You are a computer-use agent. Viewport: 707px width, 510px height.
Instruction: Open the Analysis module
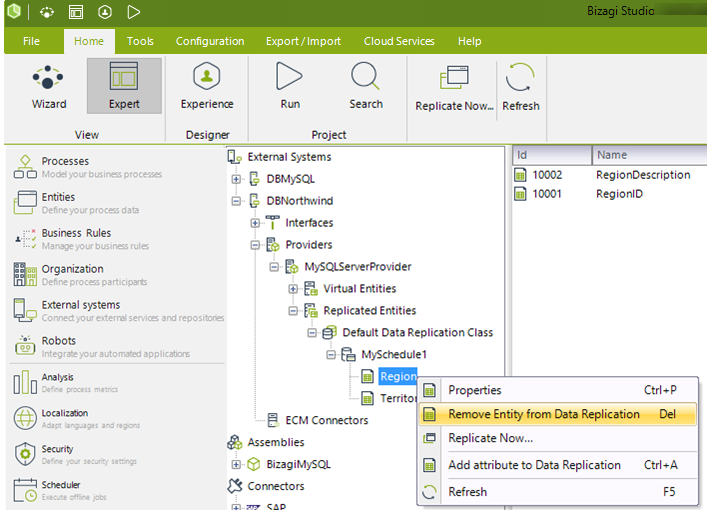coord(66,383)
